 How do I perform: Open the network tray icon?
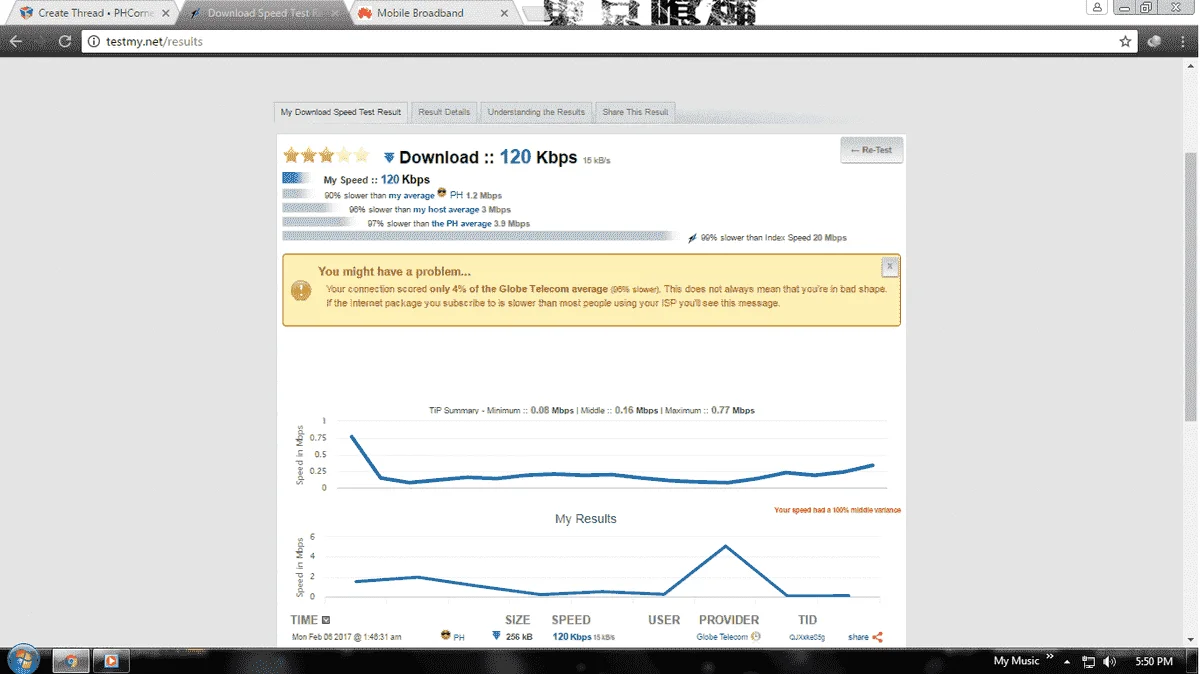point(1089,662)
